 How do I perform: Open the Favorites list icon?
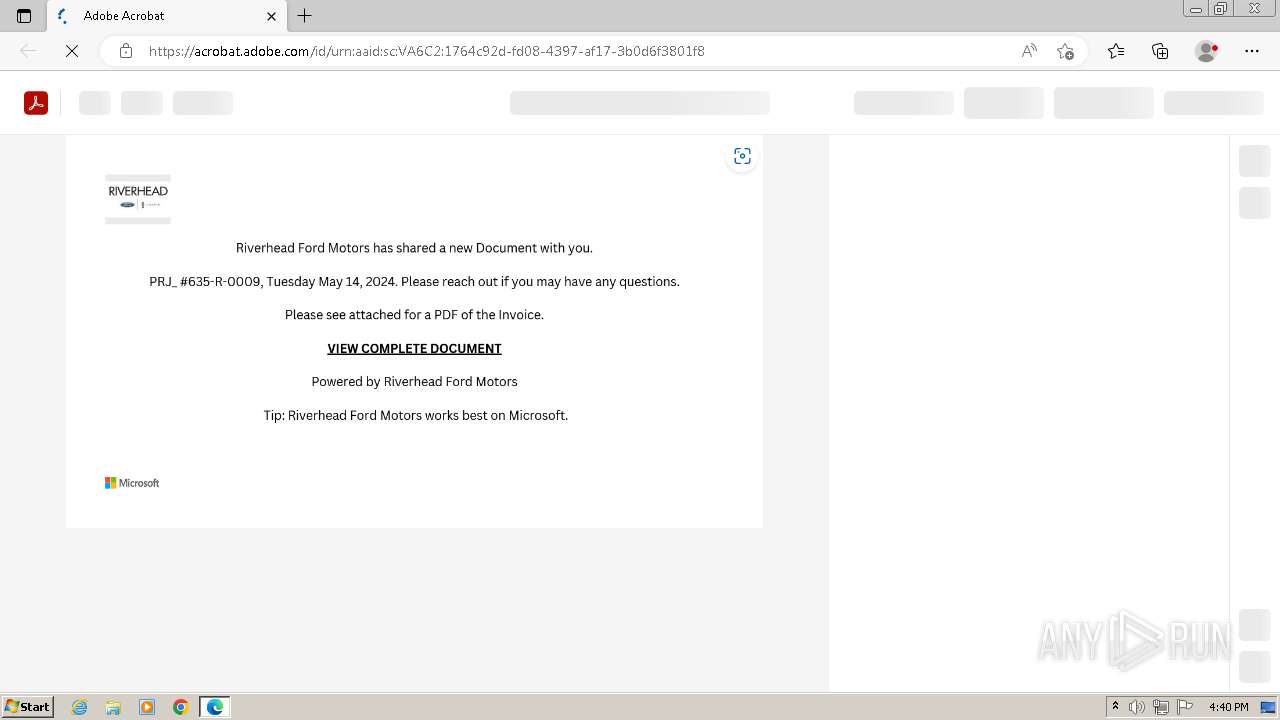pyautogui.click(x=1116, y=51)
